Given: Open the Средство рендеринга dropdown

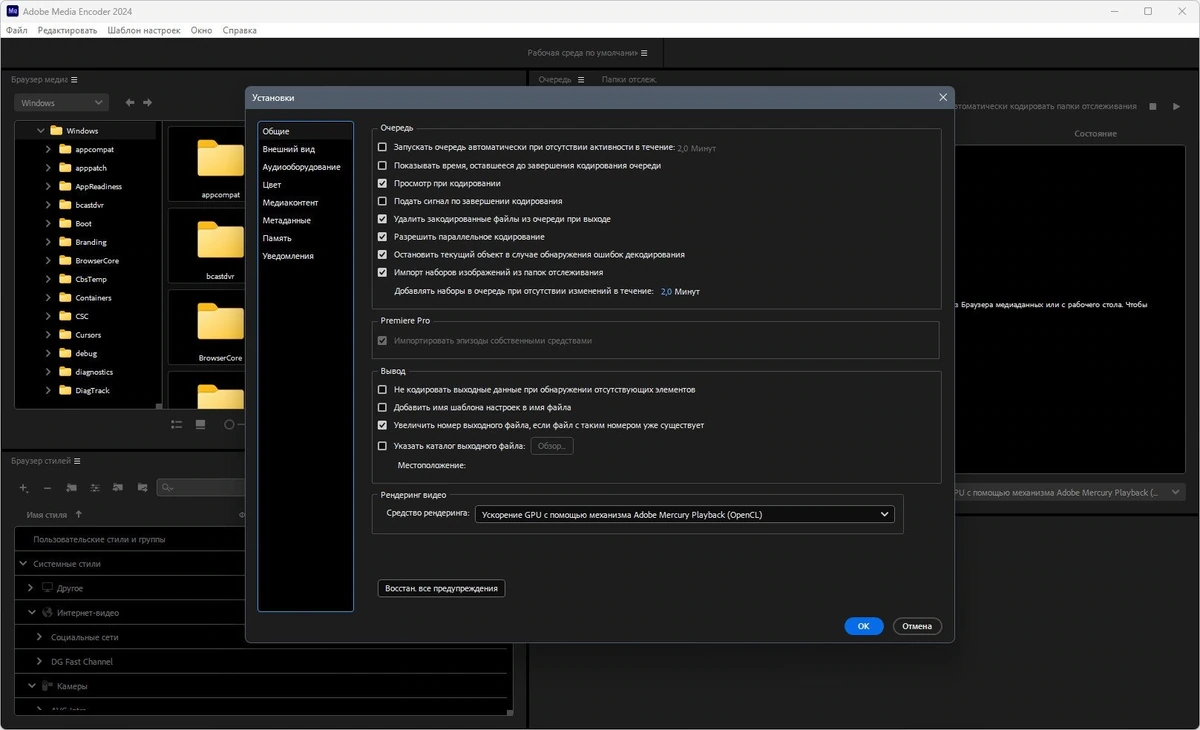Looking at the screenshot, I should [x=684, y=514].
